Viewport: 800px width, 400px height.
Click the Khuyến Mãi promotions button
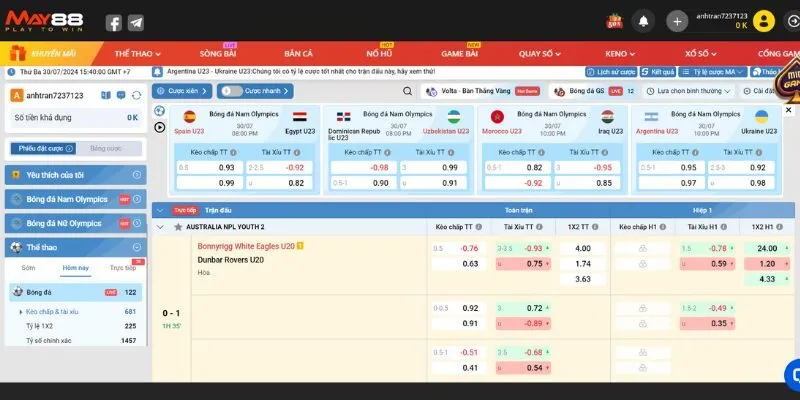tap(47, 53)
